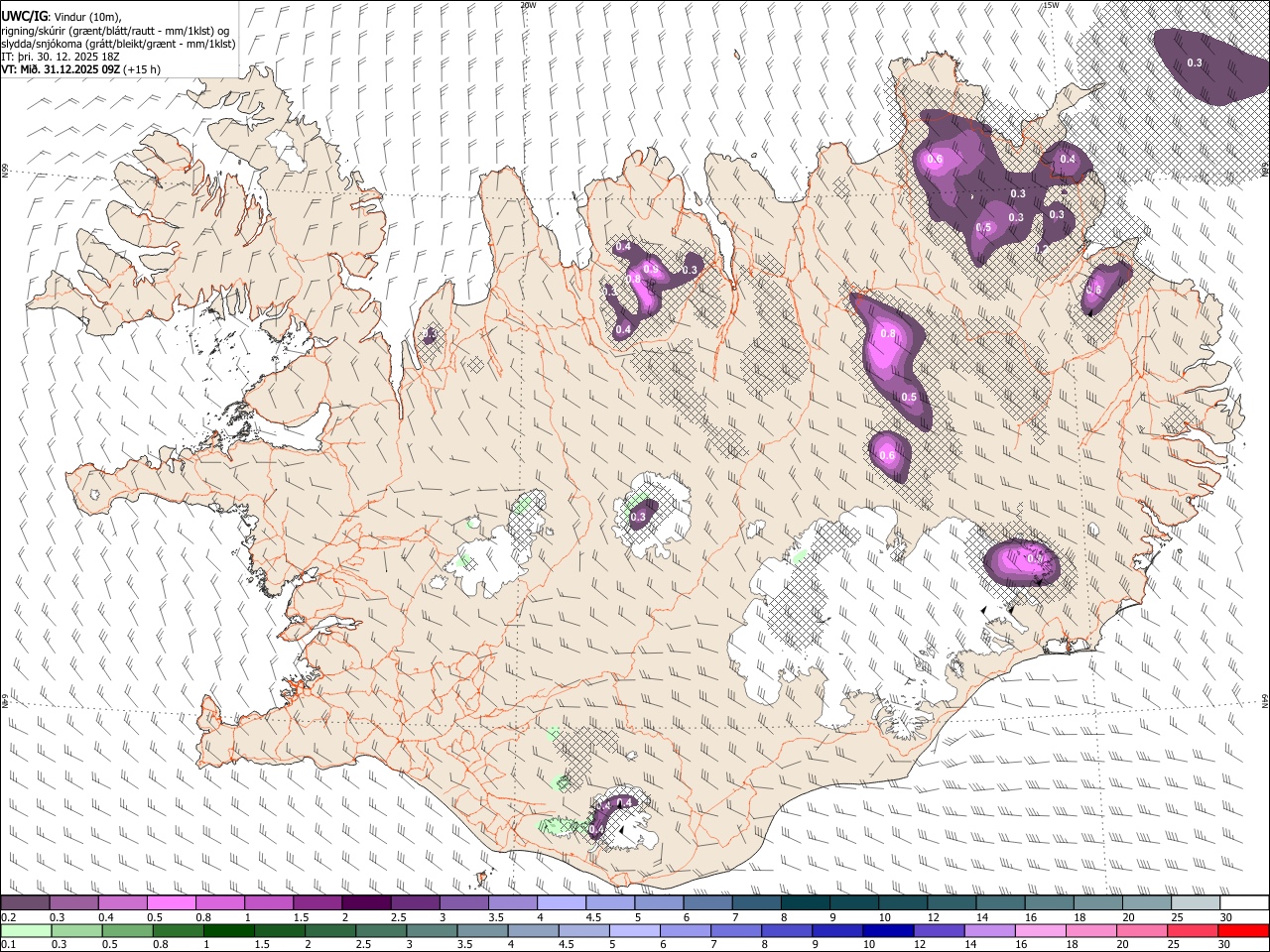Click the 0.8 value in the elongated pink patch
Viewport: 1270px width, 952px height.
click(x=888, y=334)
